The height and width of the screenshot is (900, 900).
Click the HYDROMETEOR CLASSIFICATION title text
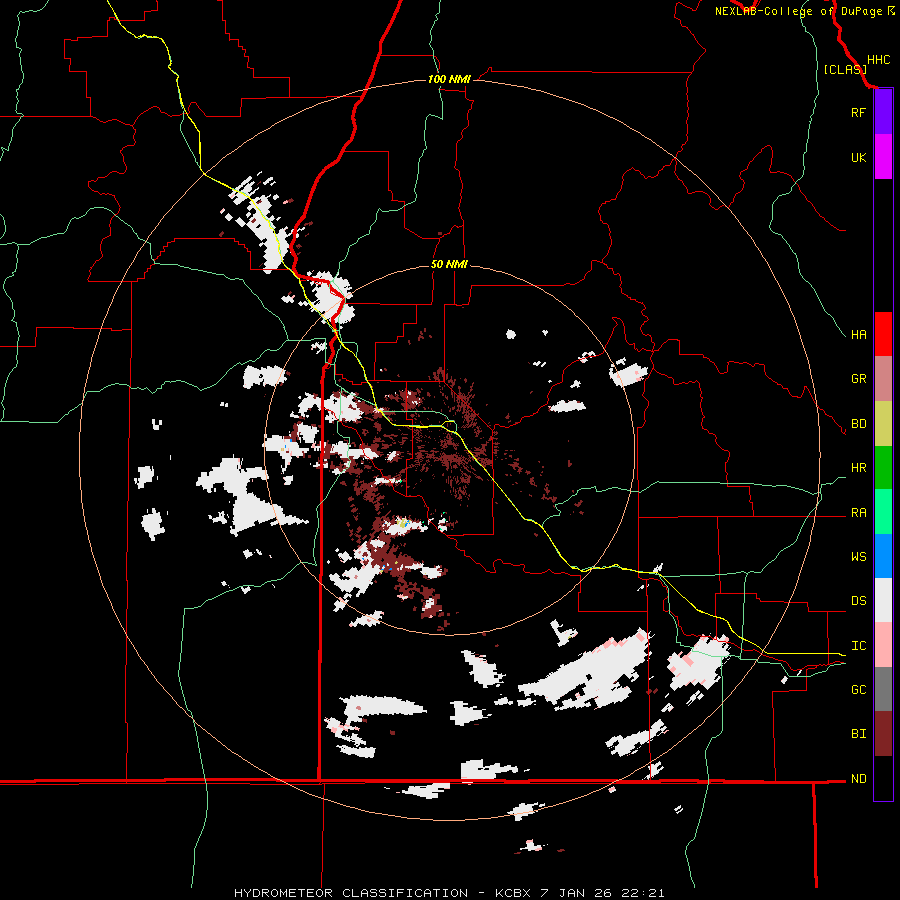351,893
